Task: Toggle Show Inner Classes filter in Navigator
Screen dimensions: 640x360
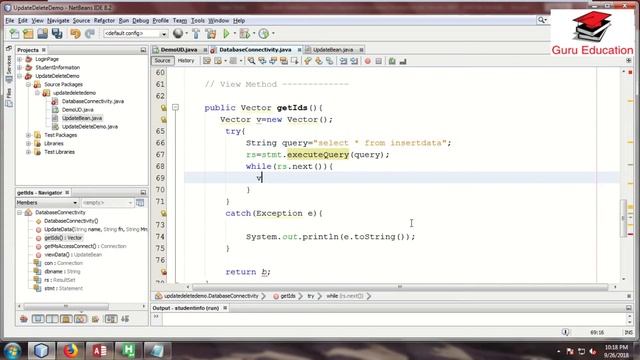Action: tap(80, 319)
